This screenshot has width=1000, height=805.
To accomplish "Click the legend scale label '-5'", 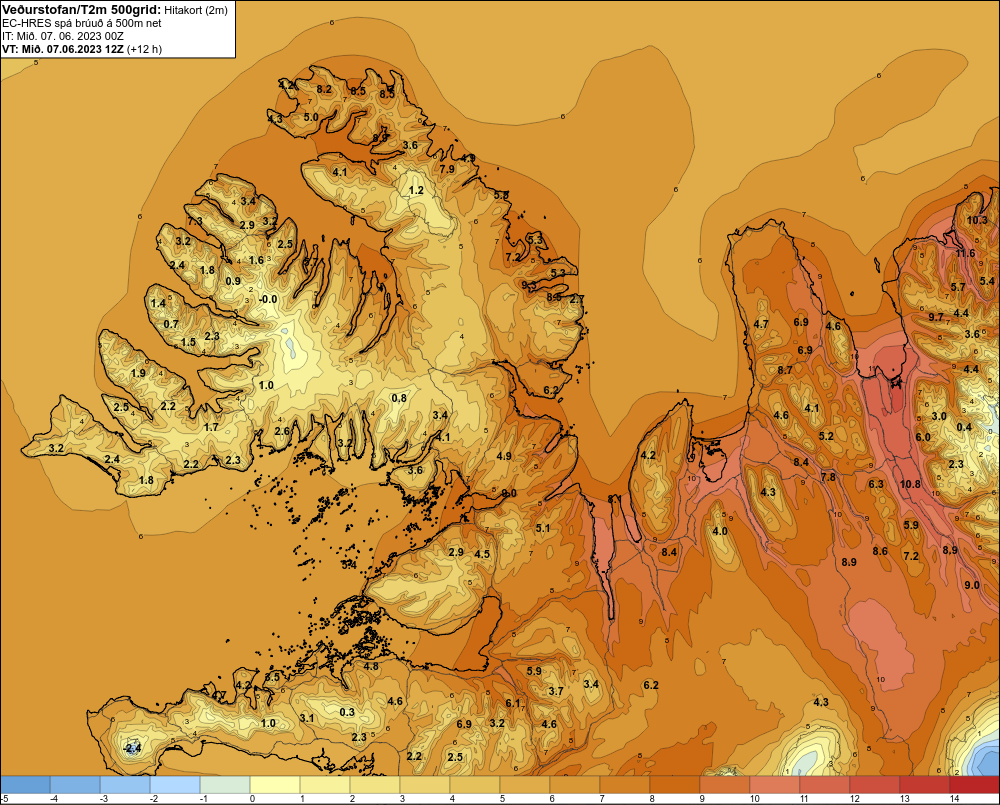I will [4, 799].
